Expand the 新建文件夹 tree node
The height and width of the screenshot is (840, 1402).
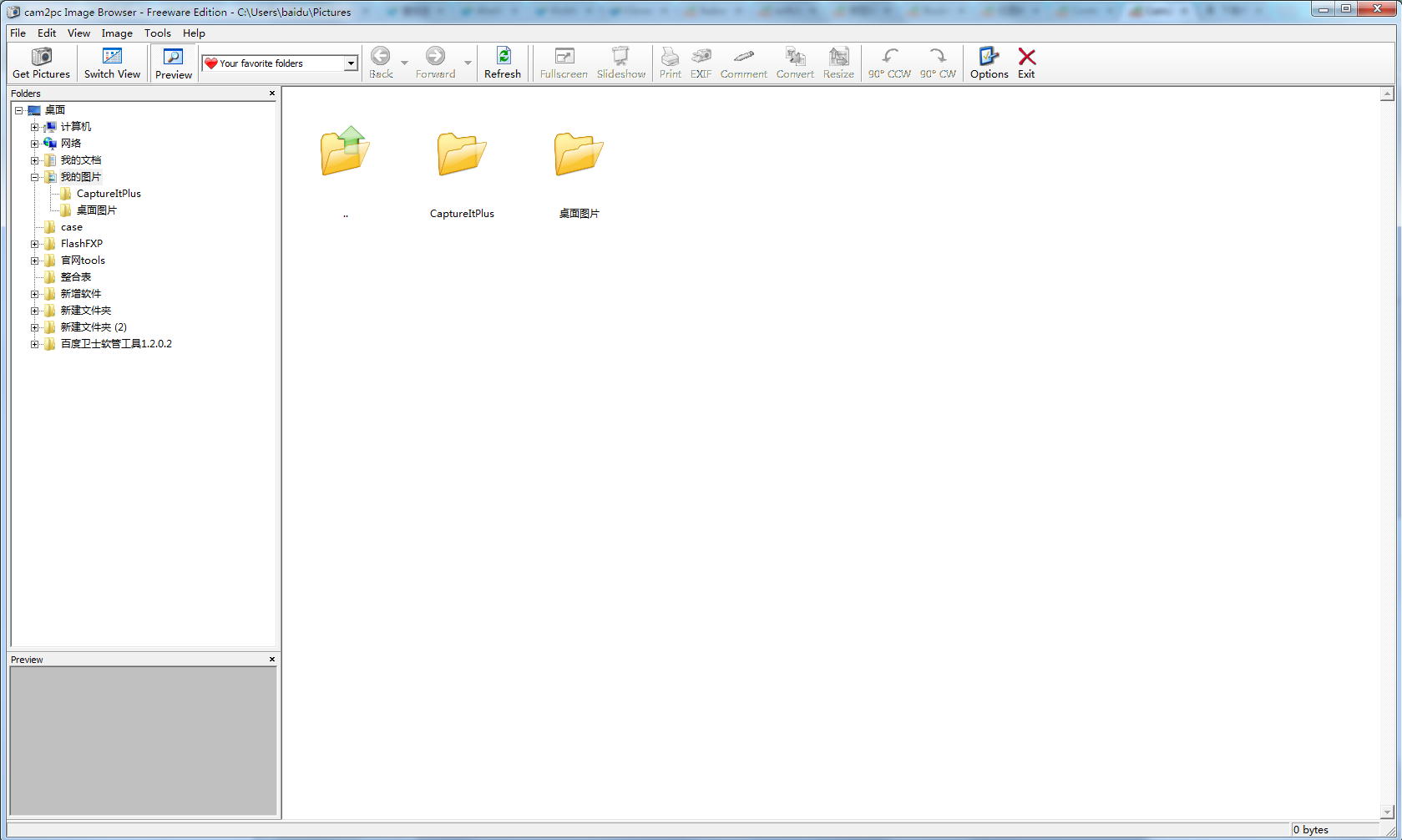tap(34, 311)
